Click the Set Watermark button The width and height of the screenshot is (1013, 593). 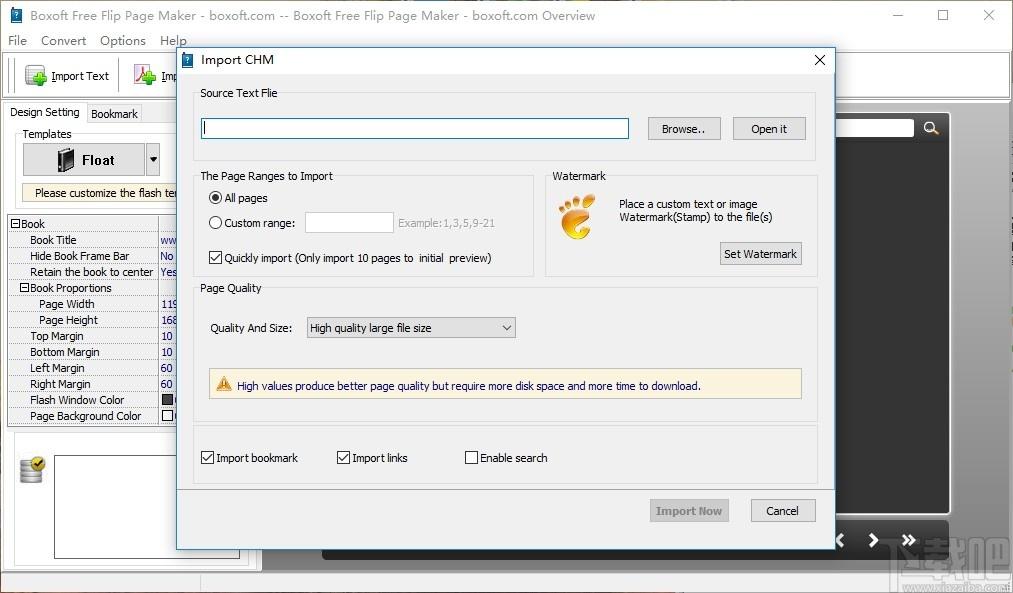point(760,254)
